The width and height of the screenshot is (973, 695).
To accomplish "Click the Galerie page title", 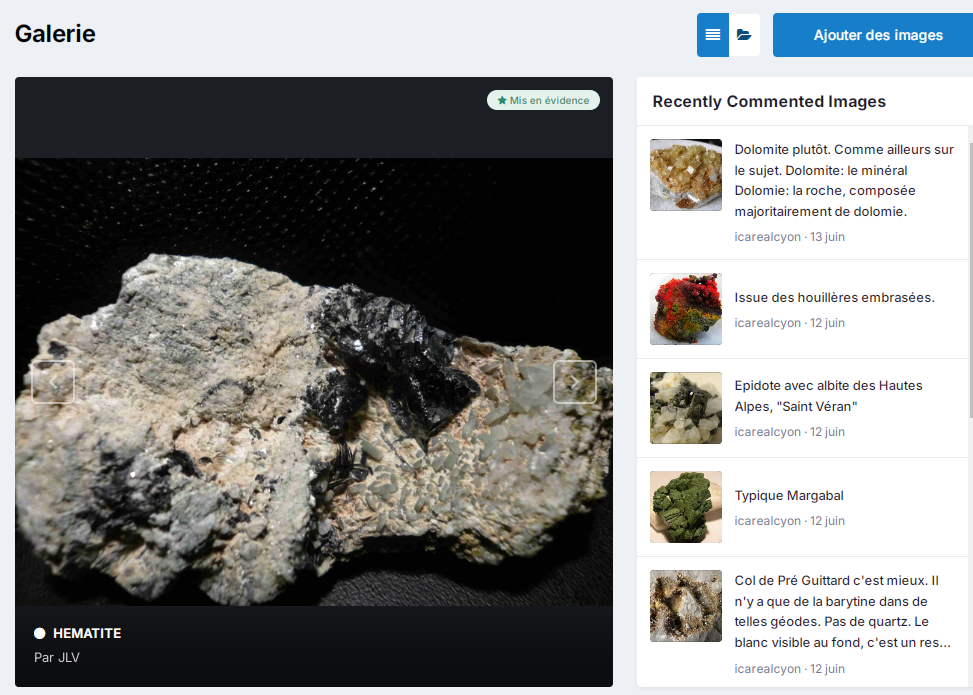I will coord(55,34).
